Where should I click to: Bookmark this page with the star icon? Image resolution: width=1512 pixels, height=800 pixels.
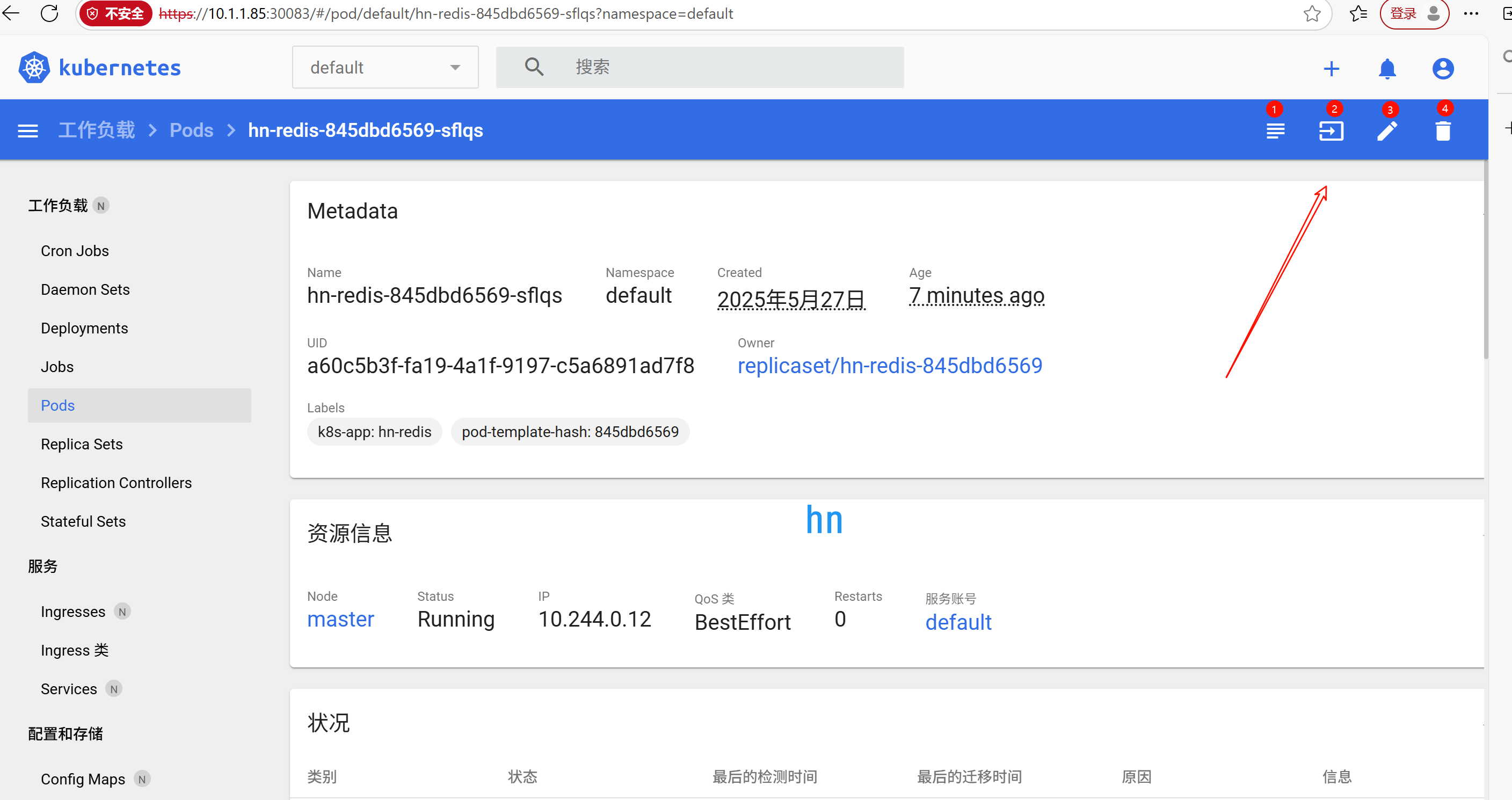1312,13
